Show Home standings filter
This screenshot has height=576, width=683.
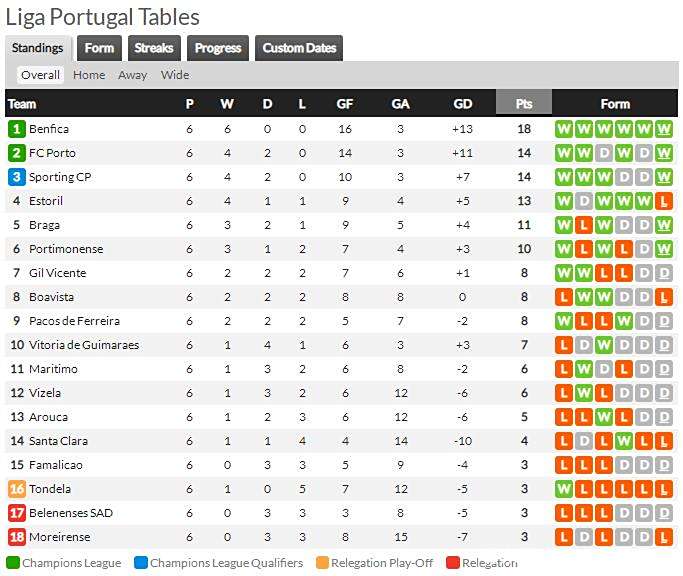click(89, 75)
